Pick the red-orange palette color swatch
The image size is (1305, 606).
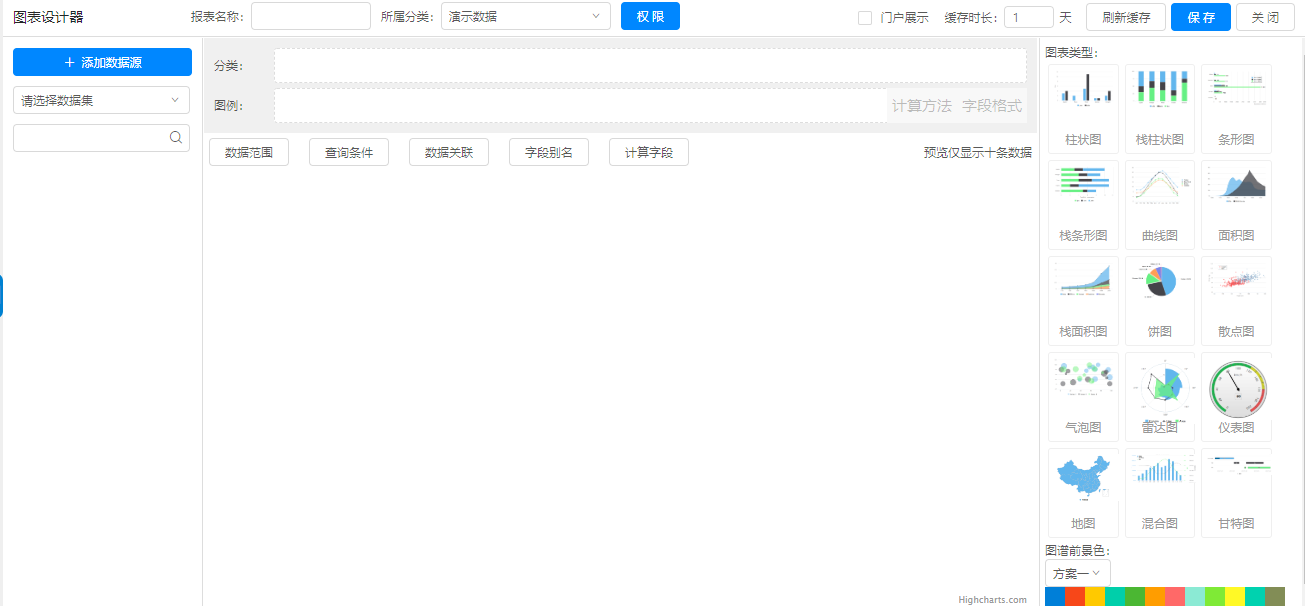(1075, 597)
